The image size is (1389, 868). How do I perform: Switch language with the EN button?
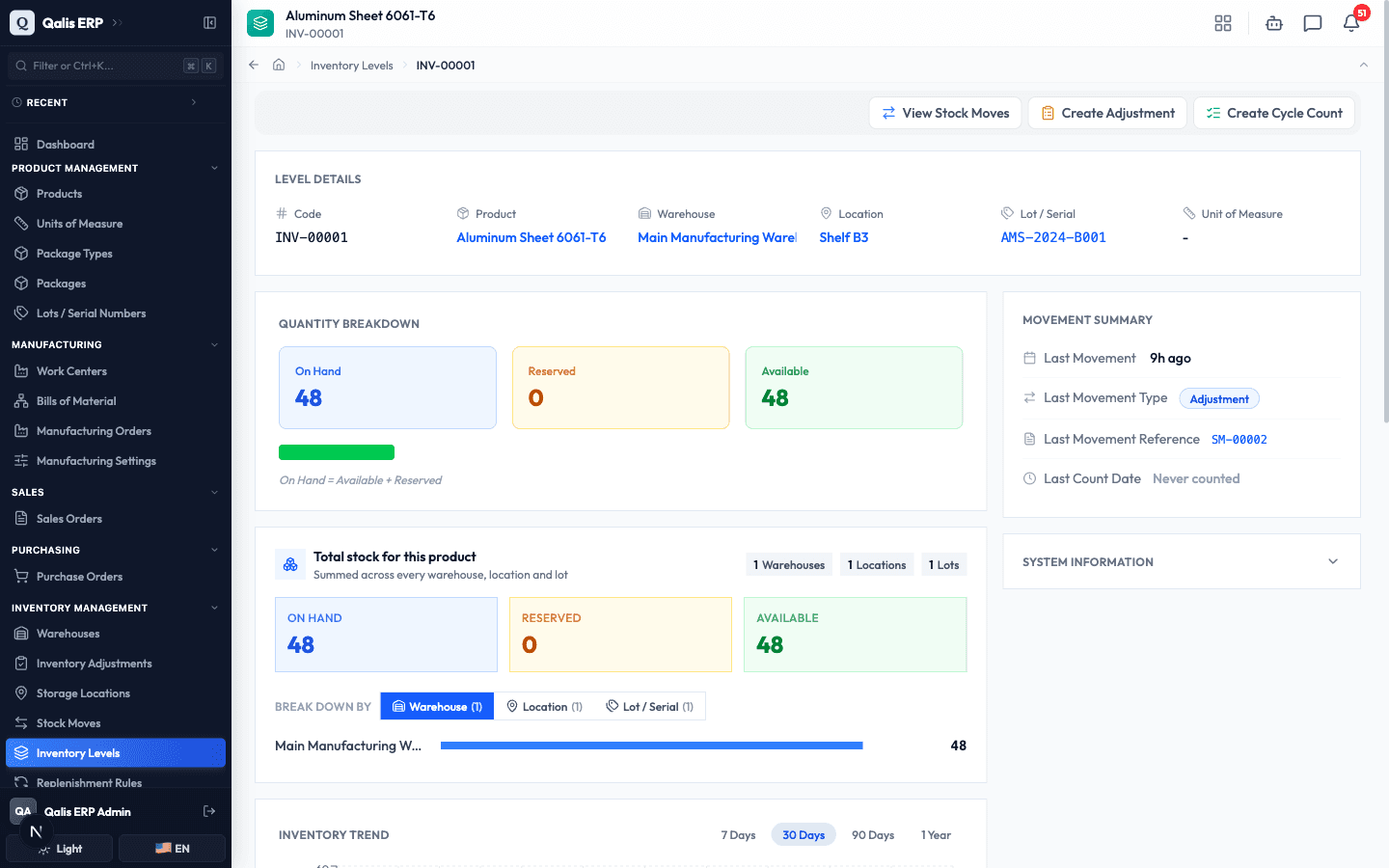pyautogui.click(x=172, y=849)
